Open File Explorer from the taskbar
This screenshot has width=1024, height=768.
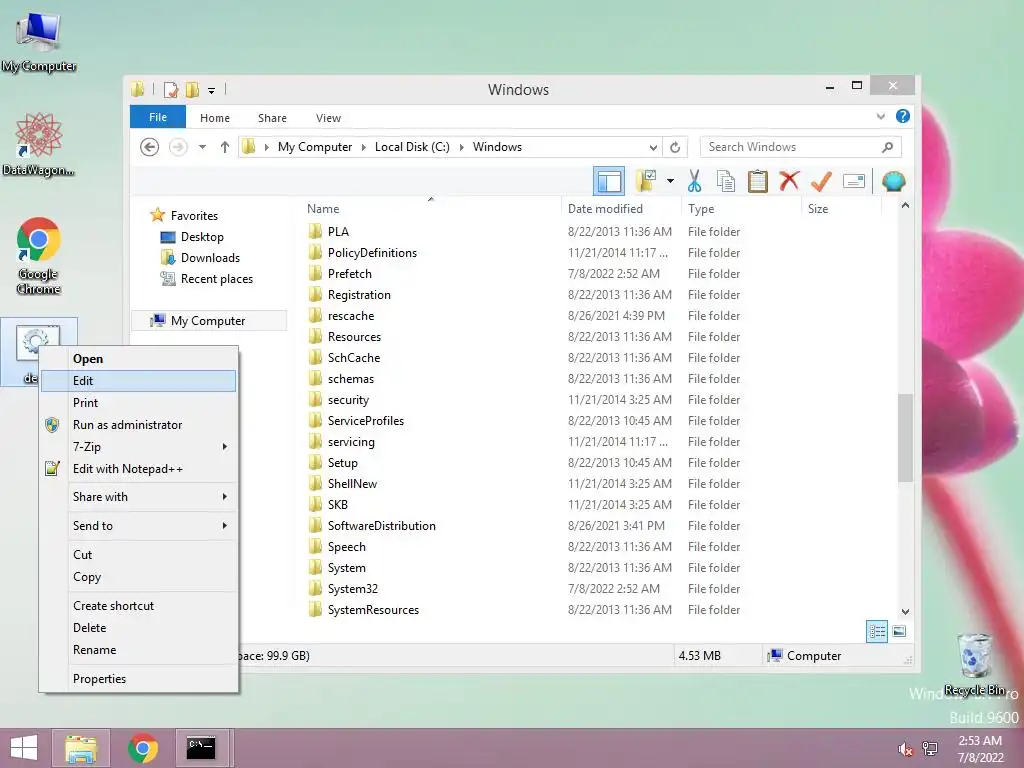pyautogui.click(x=81, y=748)
